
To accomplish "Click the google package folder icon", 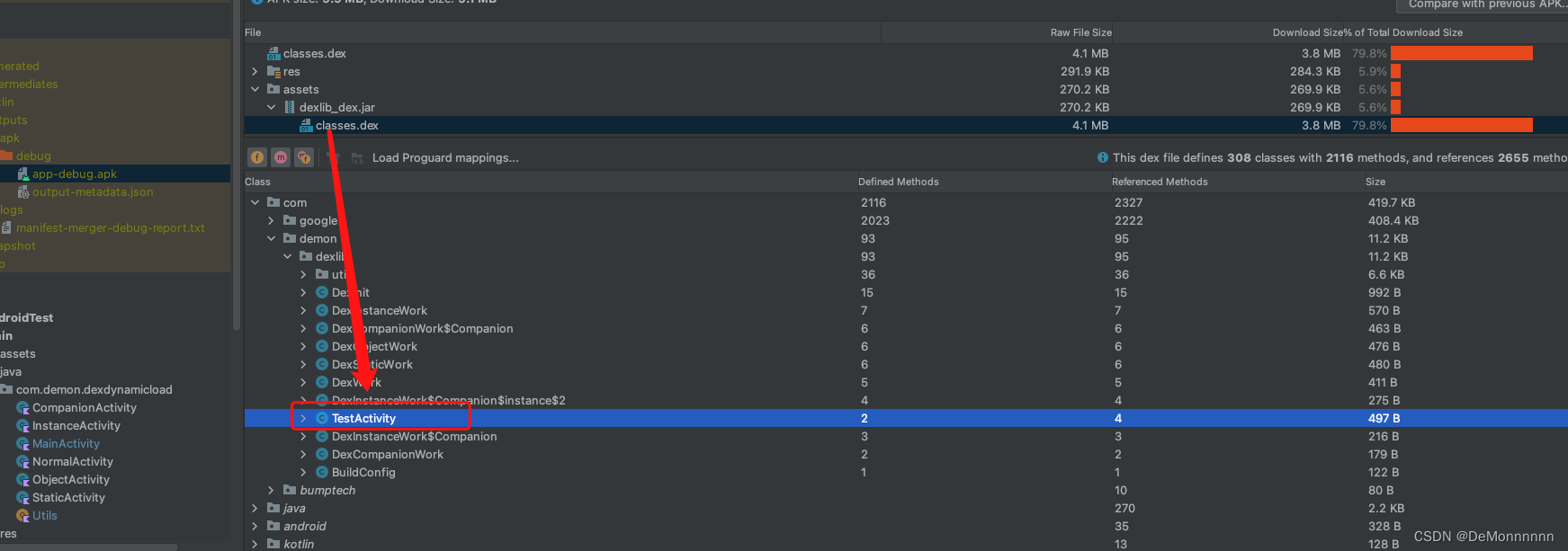I will tap(290, 221).
